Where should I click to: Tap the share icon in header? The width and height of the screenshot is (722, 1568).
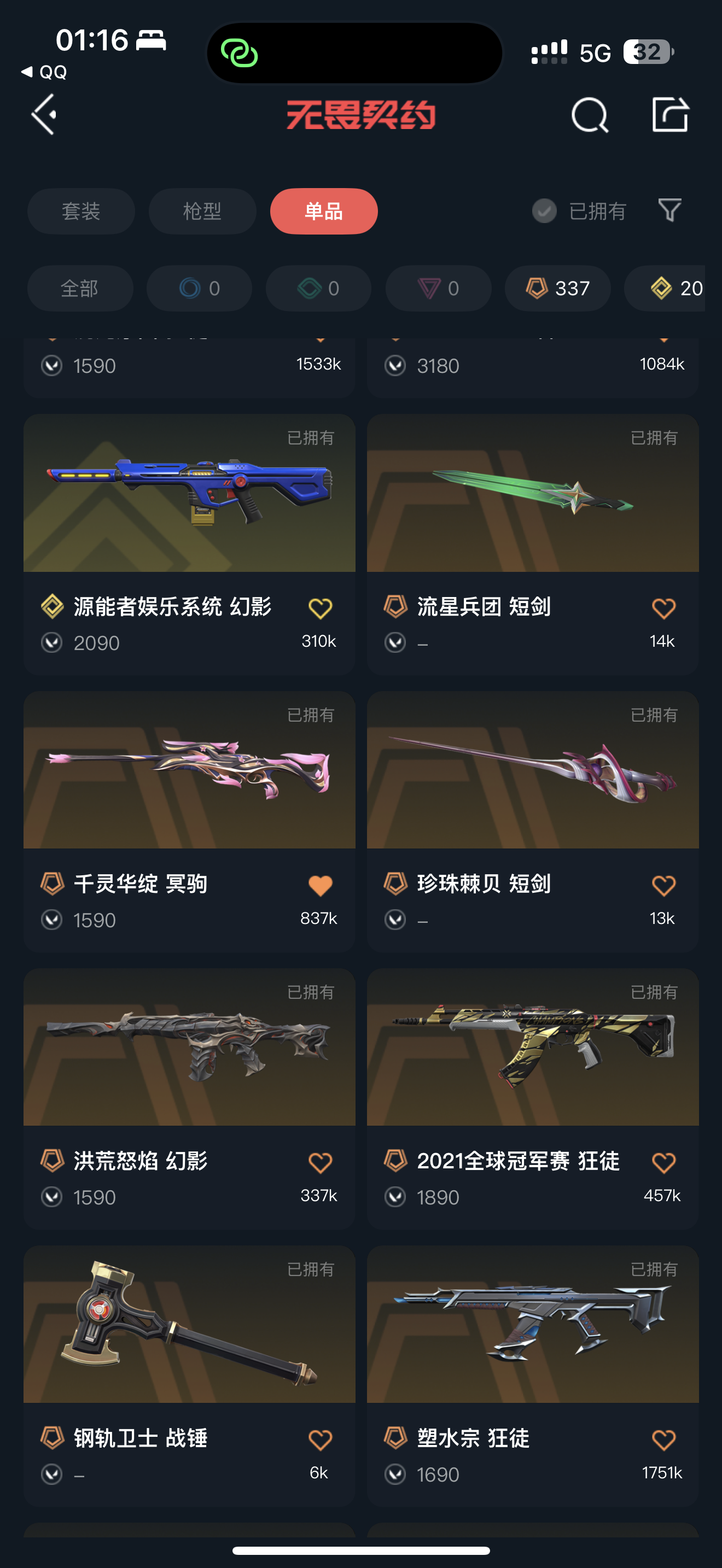point(670,114)
